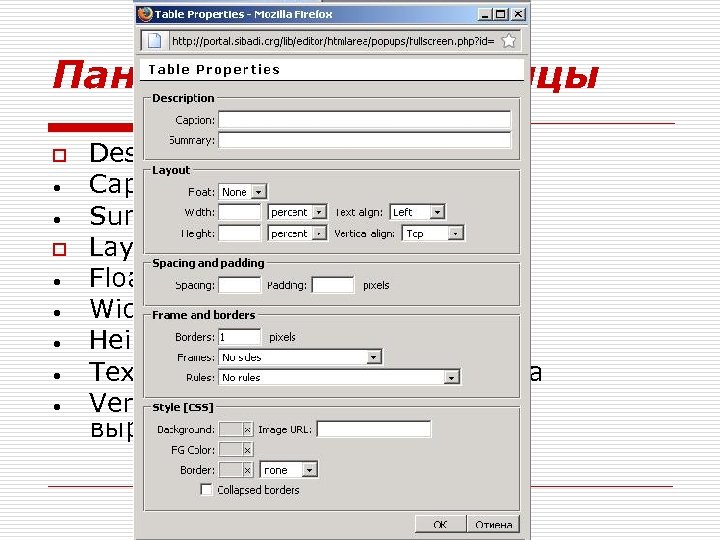Click the Padding input field
This screenshot has width=720, height=540.
point(333,285)
